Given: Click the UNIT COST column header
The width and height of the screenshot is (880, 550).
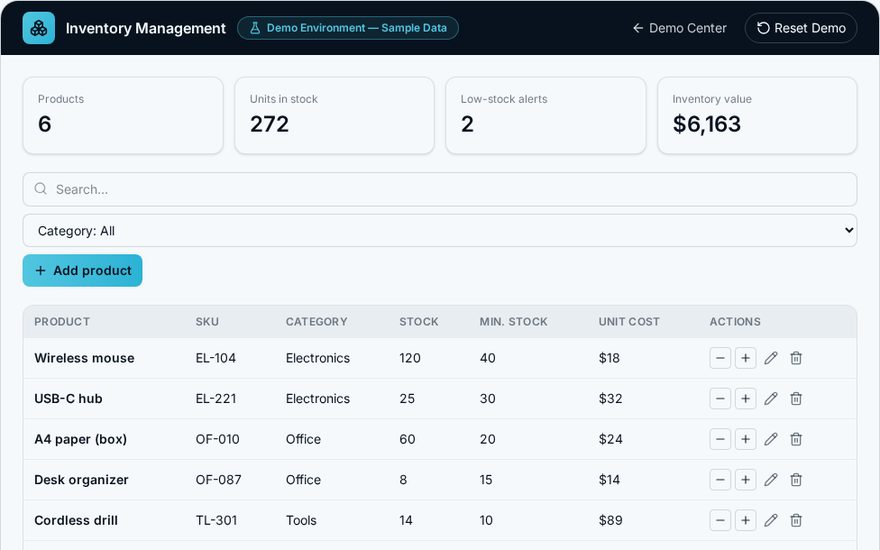Looking at the screenshot, I should tap(629, 322).
